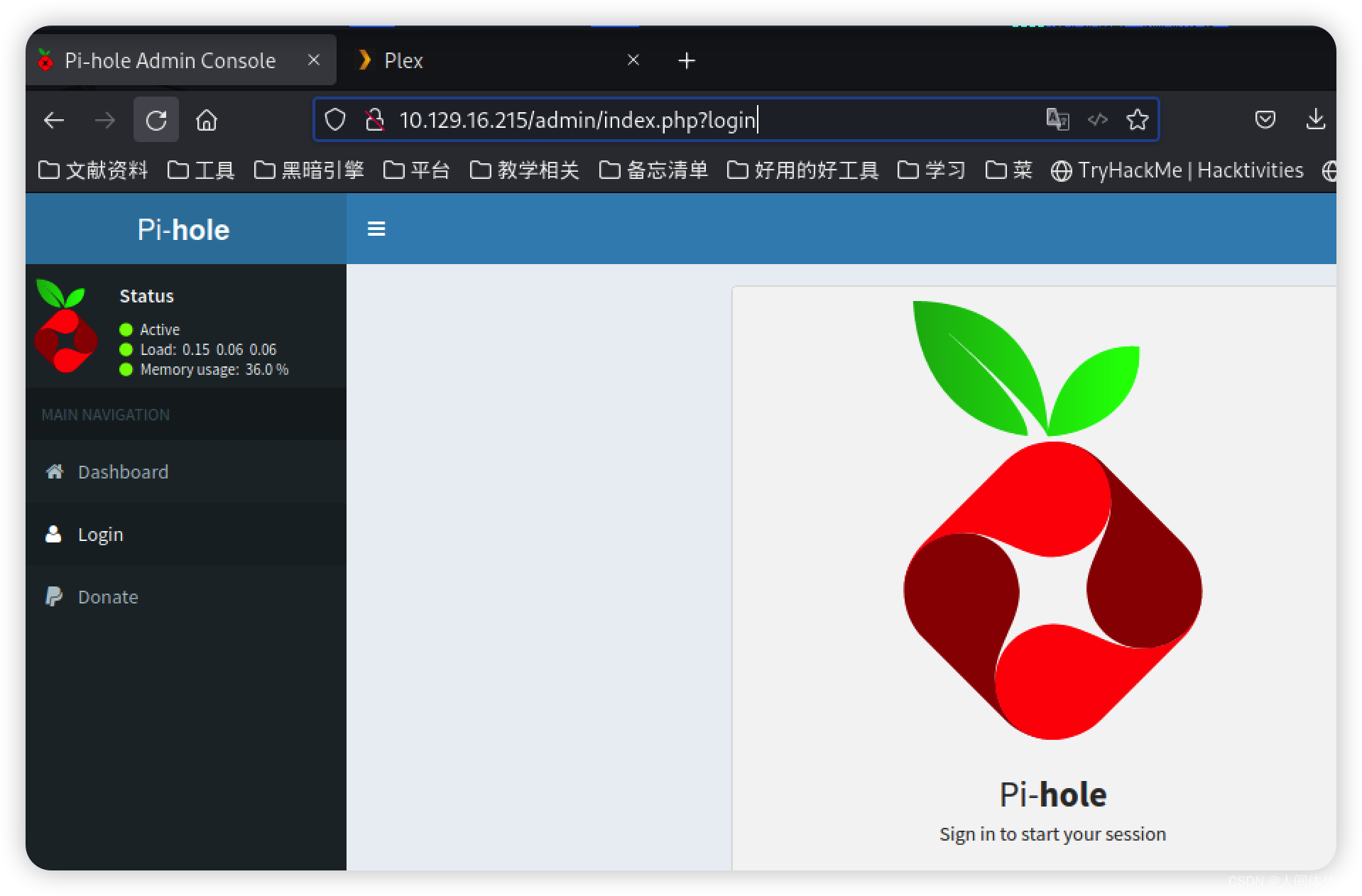This screenshot has width=1362, height=896.
Task: Save page to Pocket icon
Action: (x=1265, y=119)
